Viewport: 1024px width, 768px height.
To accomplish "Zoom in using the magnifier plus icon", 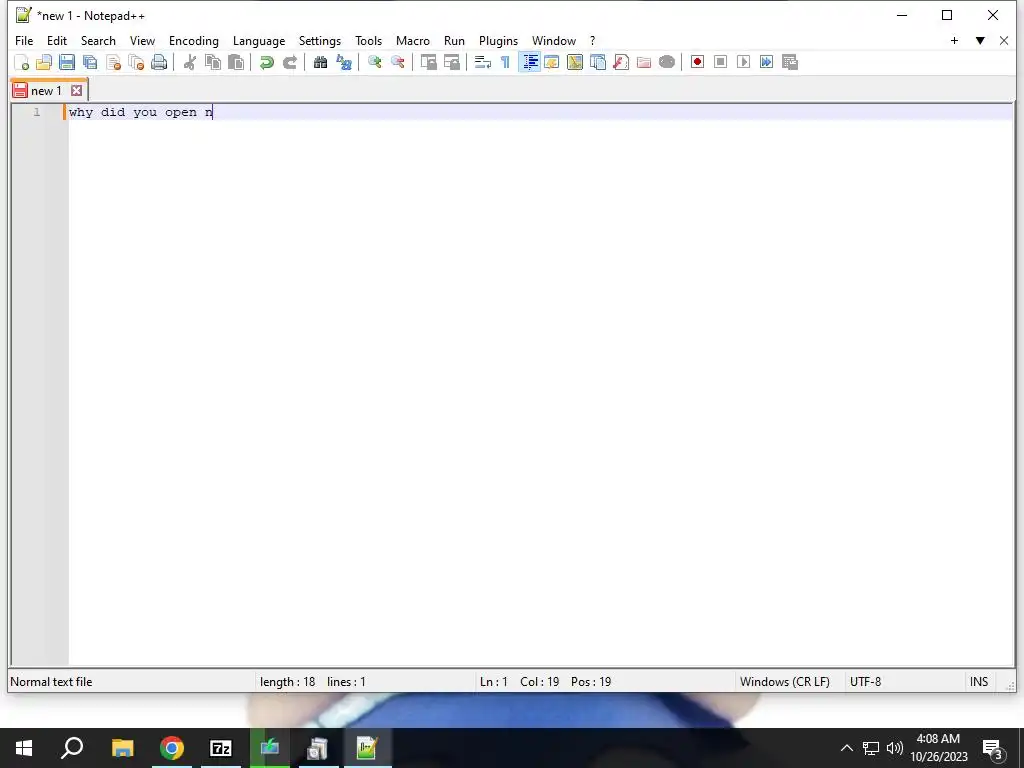I will [x=374, y=62].
